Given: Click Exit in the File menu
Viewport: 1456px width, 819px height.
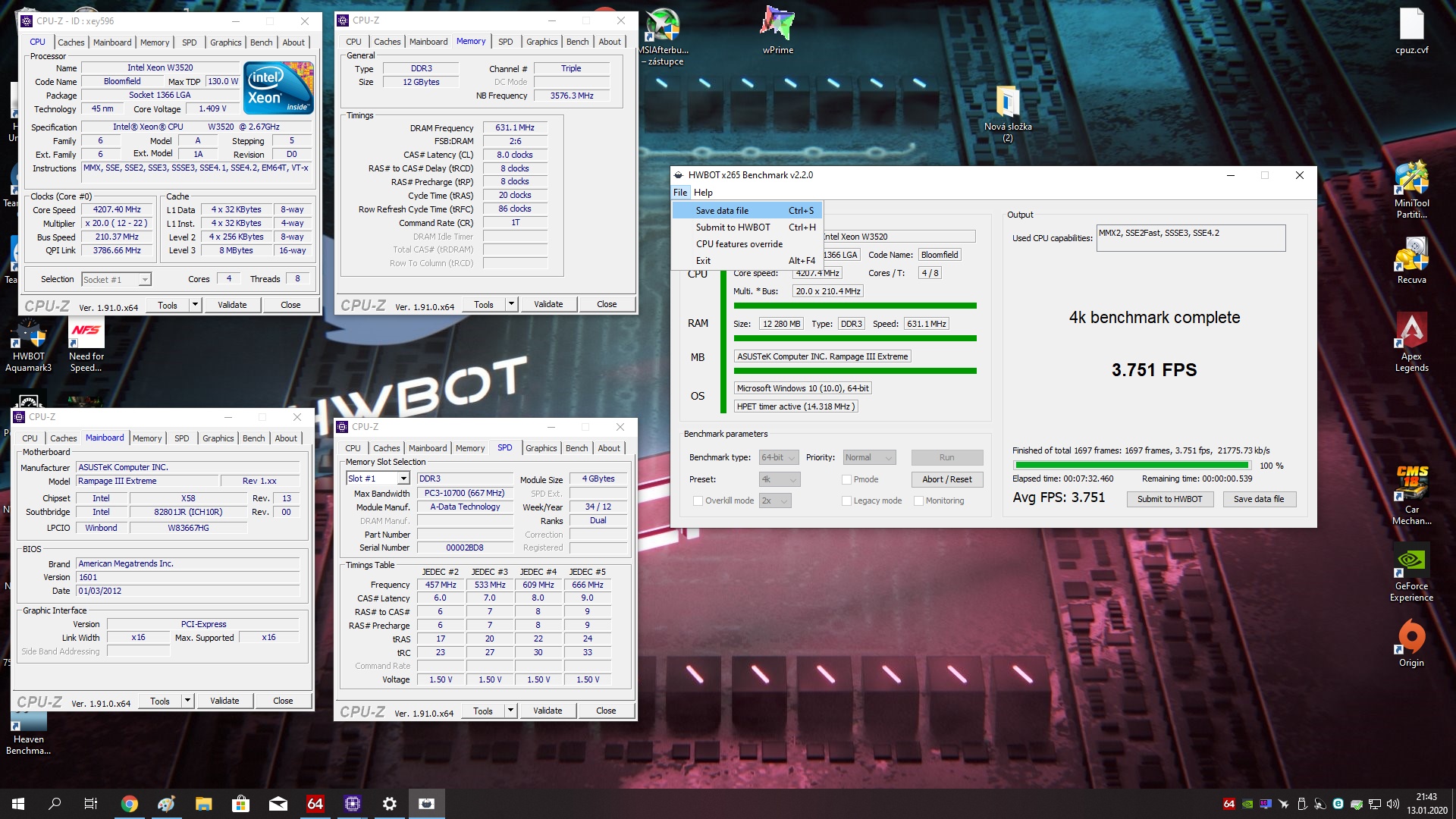Looking at the screenshot, I should pos(747,261).
